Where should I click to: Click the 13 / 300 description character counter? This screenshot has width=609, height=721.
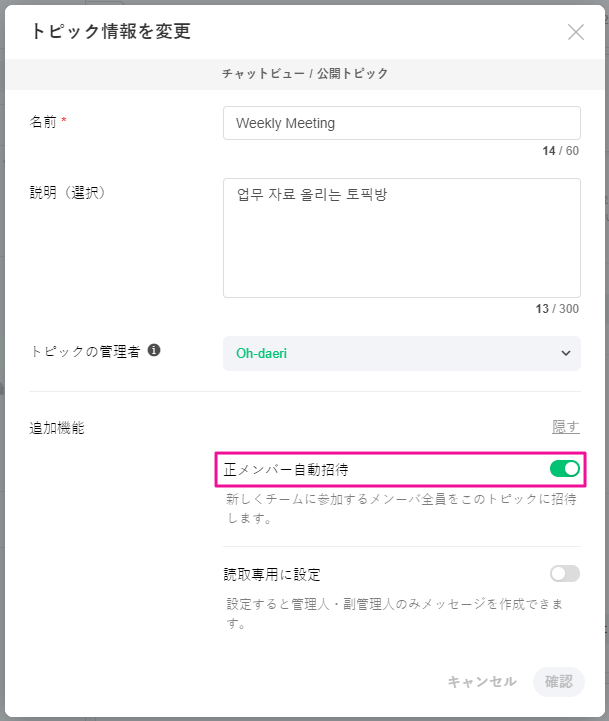tap(557, 309)
